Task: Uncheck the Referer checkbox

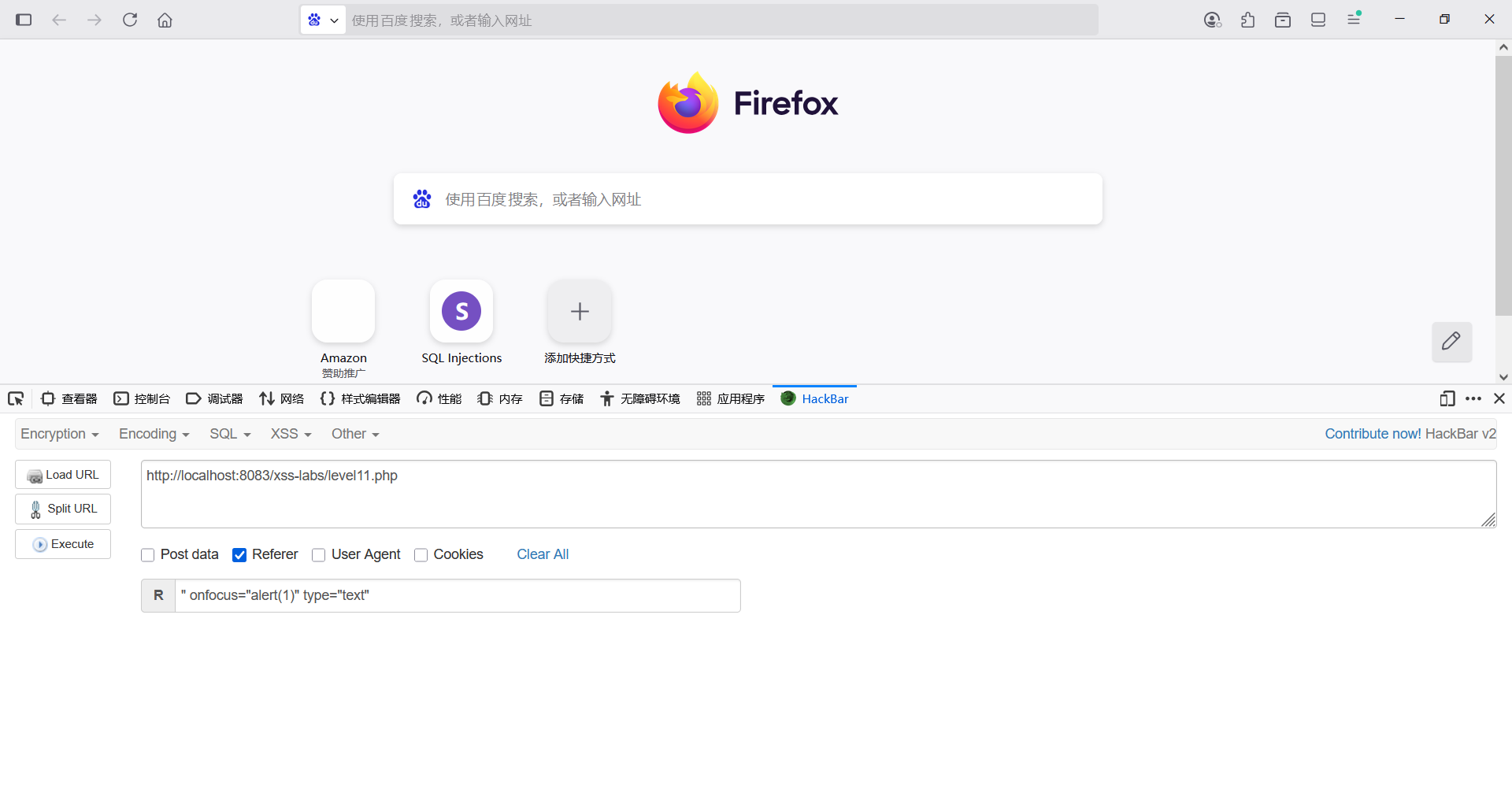Action: tap(239, 555)
